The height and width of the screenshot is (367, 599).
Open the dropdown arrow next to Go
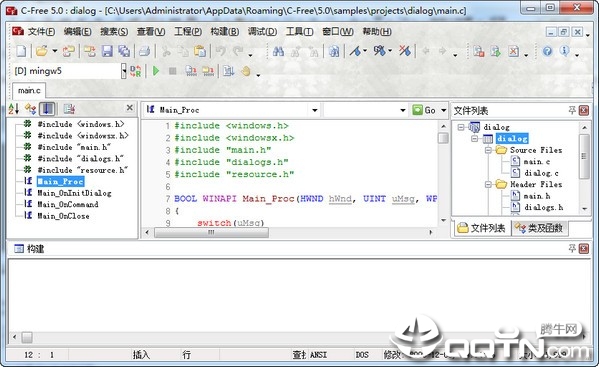coord(444,110)
